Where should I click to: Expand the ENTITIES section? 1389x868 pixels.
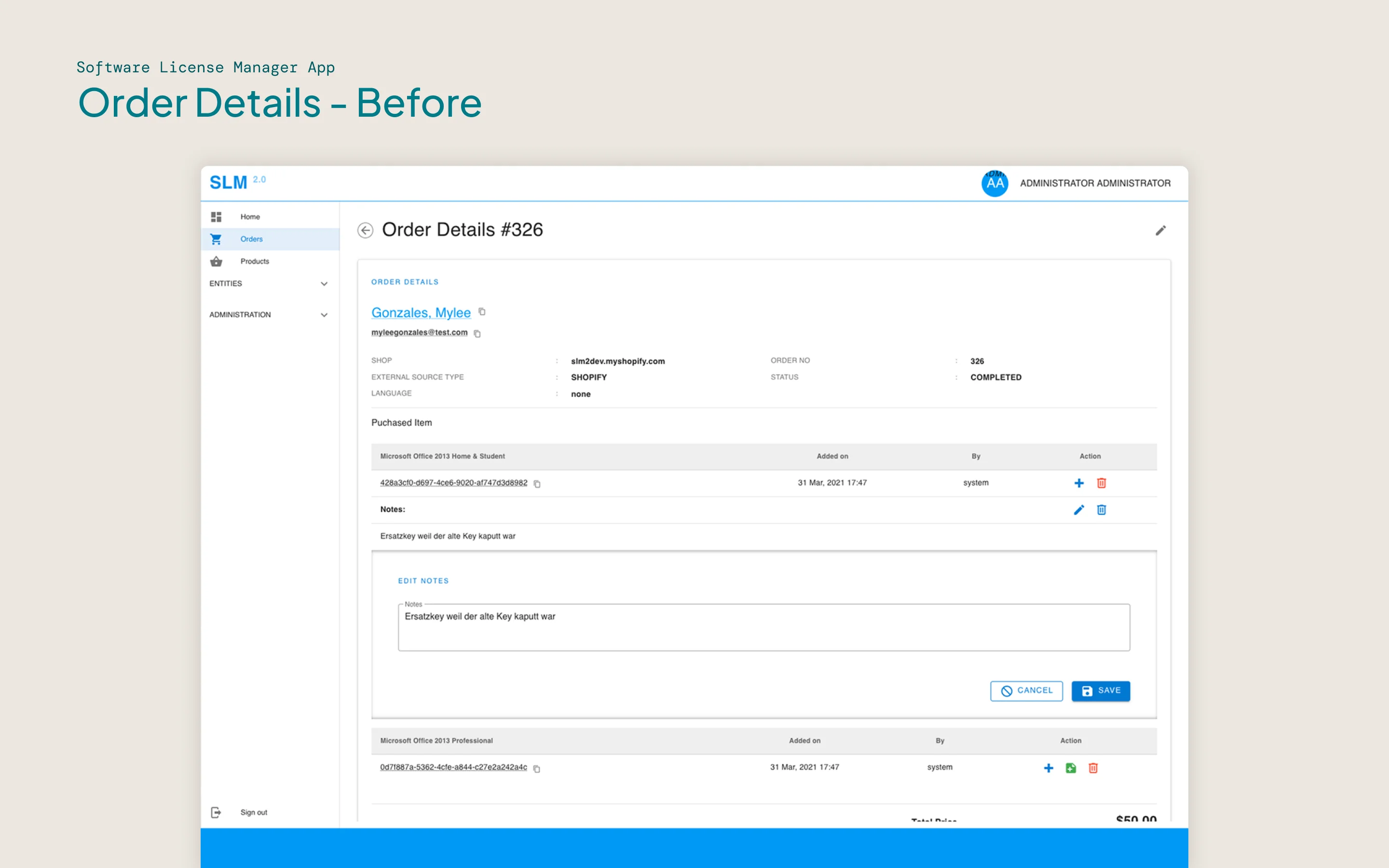point(269,284)
